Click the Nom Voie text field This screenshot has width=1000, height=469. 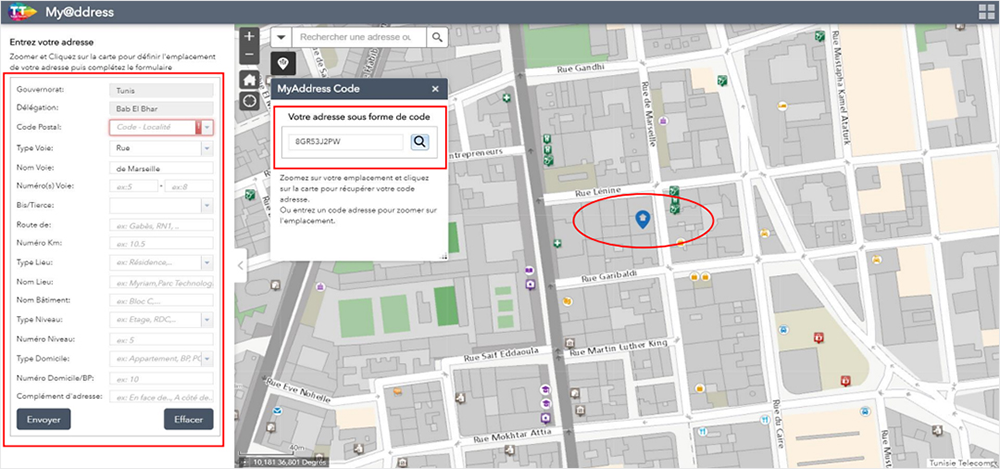pyautogui.click(x=160, y=168)
